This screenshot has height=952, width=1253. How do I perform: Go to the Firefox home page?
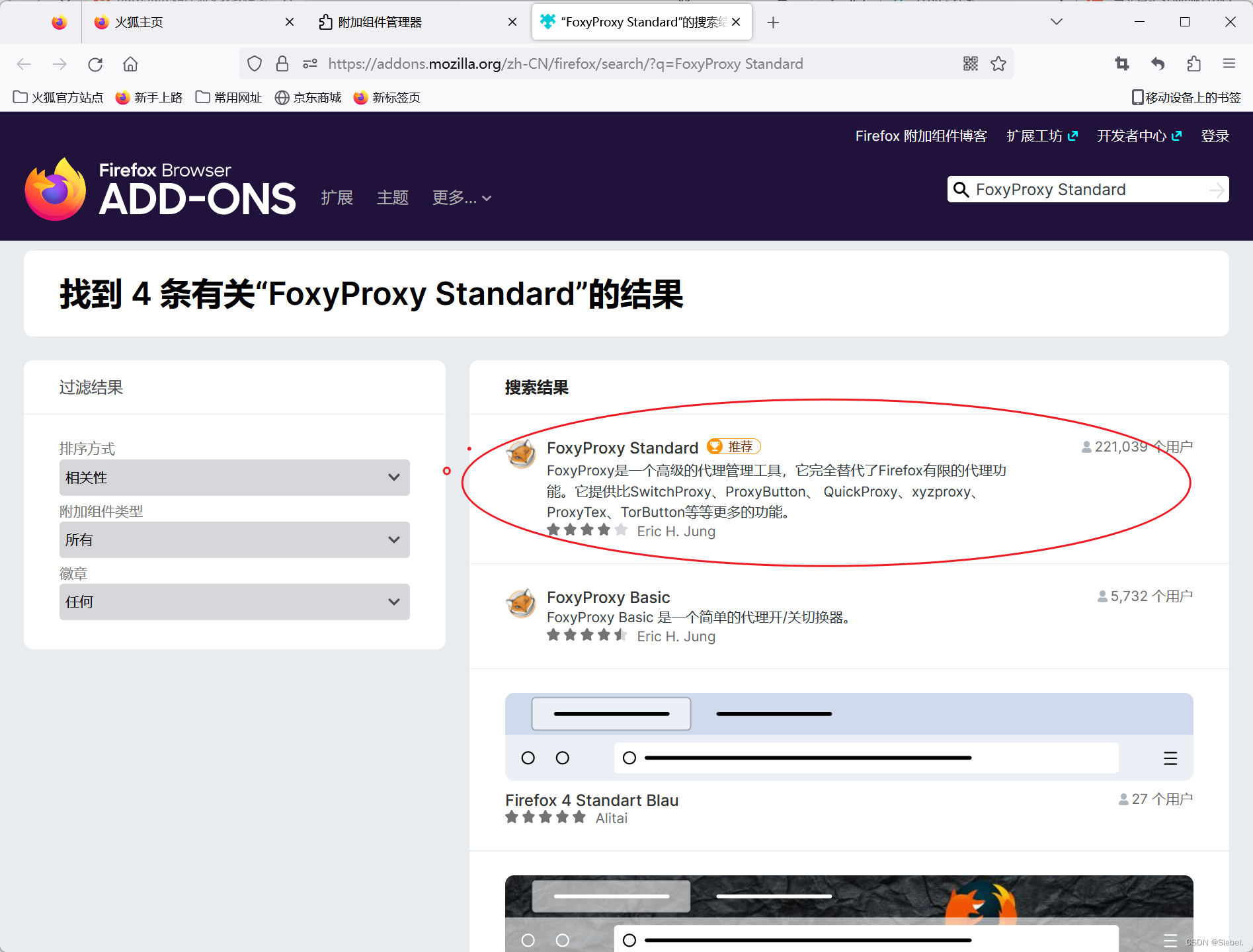click(130, 64)
